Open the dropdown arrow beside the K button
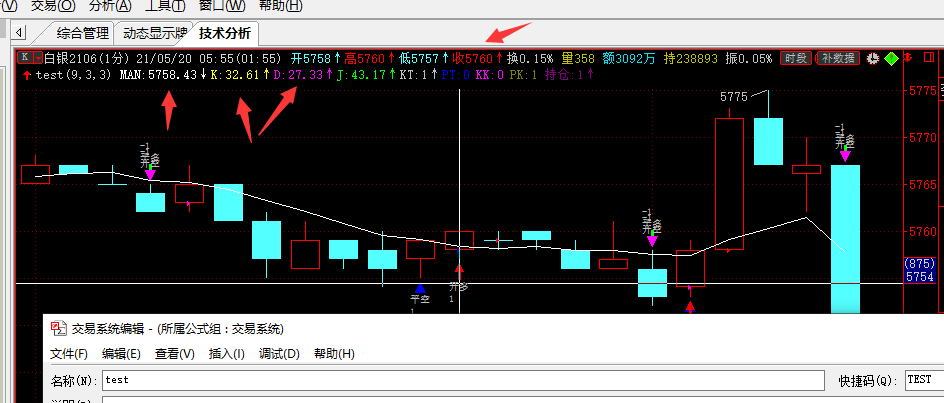 (38, 58)
